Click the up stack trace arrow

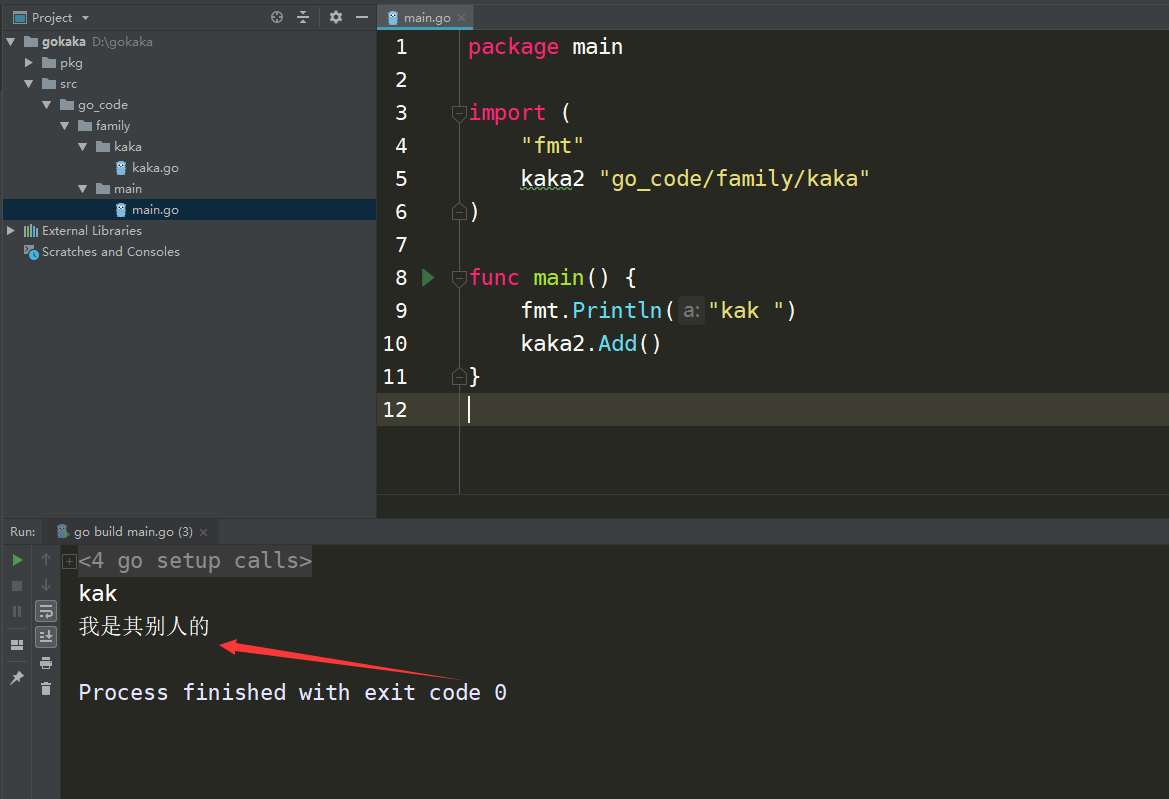point(46,559)
